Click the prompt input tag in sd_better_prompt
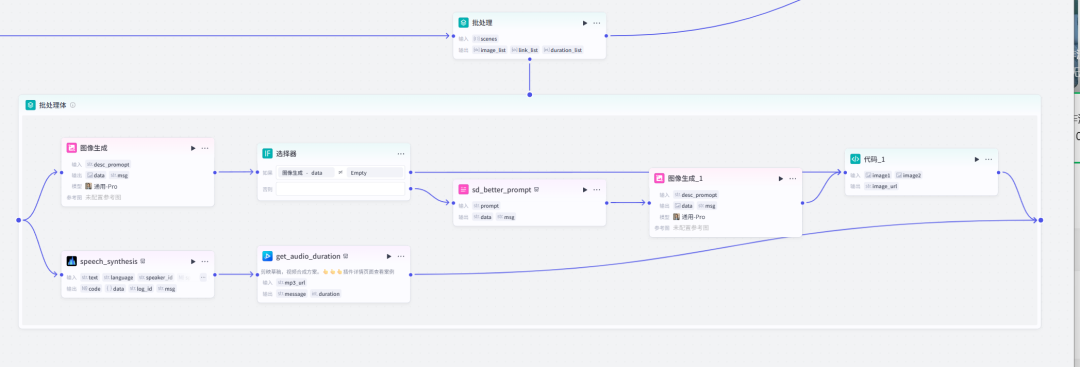This screenshot has width=1080, height=367. tap(487, 205)
